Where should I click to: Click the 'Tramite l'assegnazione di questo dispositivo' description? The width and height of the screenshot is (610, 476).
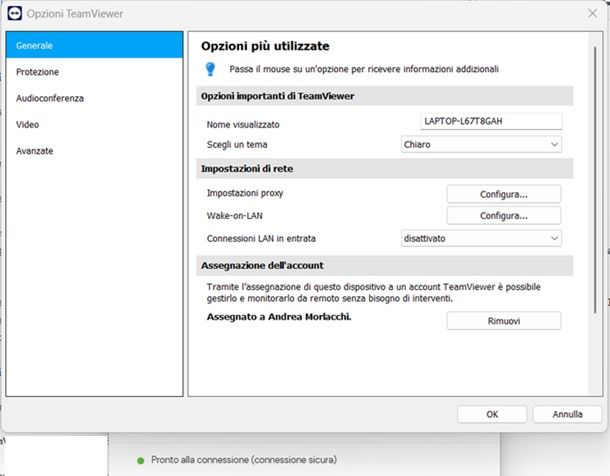pos(373,292)
